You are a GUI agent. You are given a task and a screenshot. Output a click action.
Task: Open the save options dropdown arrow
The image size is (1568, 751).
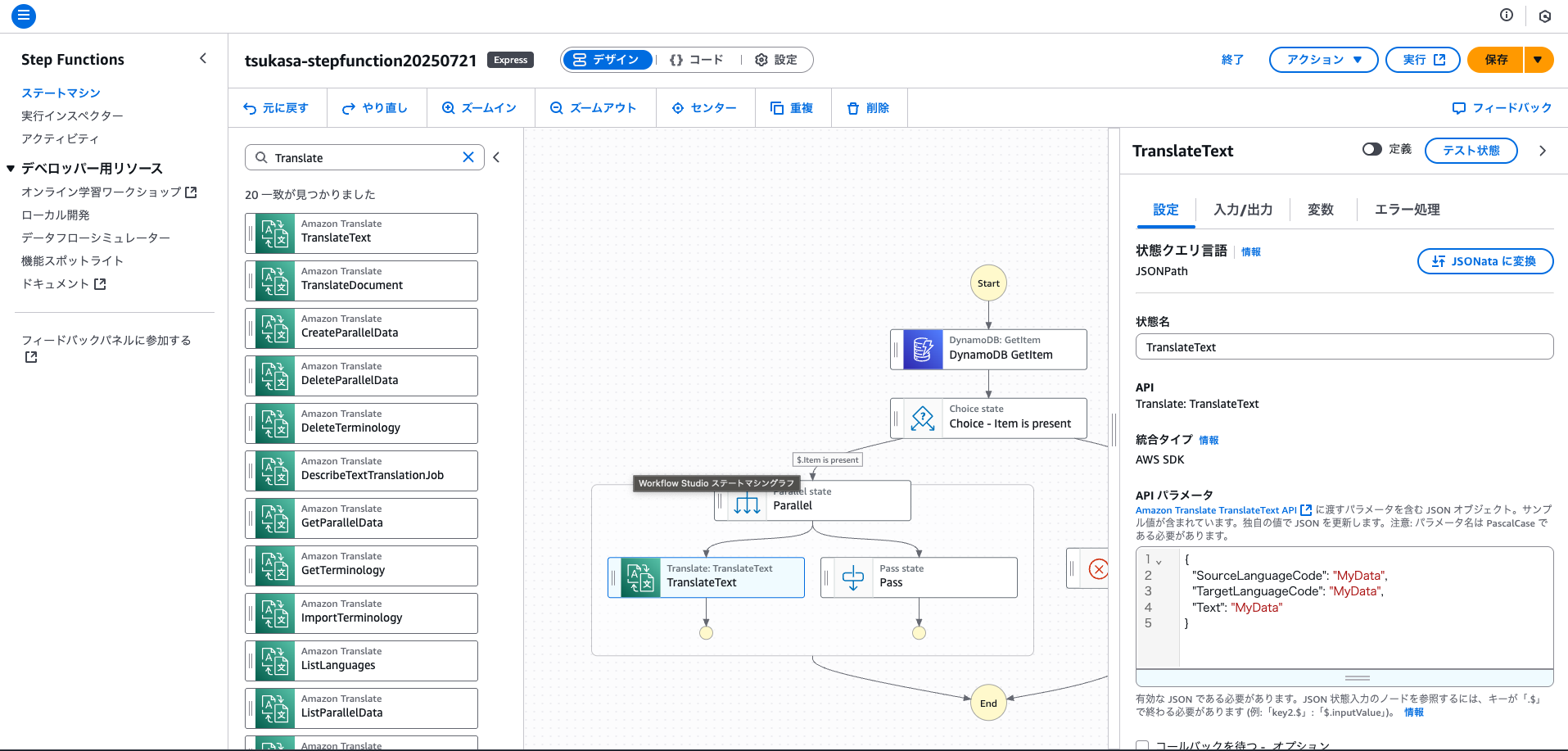click(1539, 60)
